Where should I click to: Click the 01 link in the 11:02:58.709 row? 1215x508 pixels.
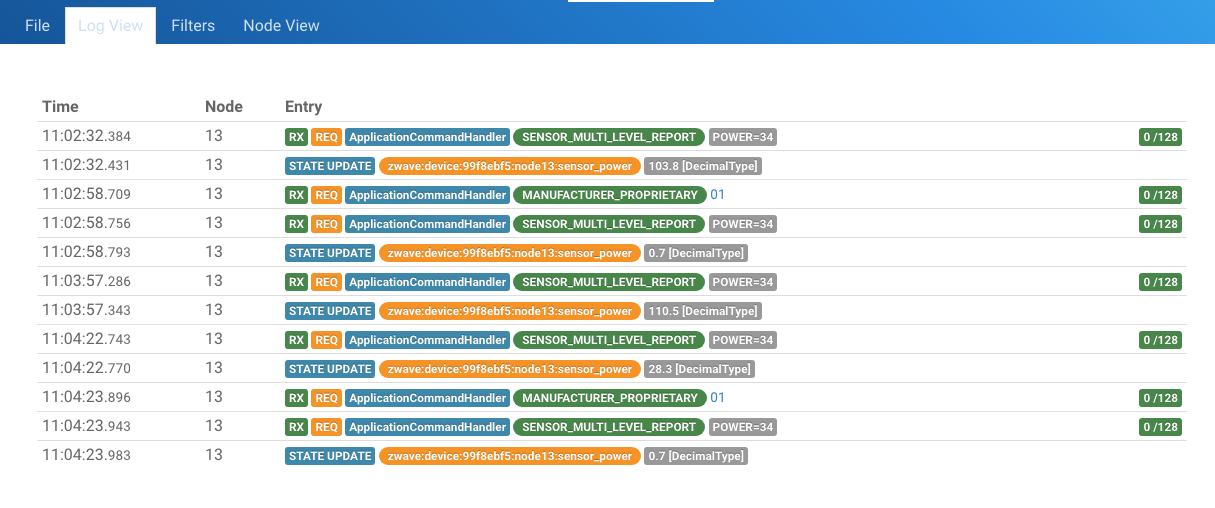[x=717, y=195]
